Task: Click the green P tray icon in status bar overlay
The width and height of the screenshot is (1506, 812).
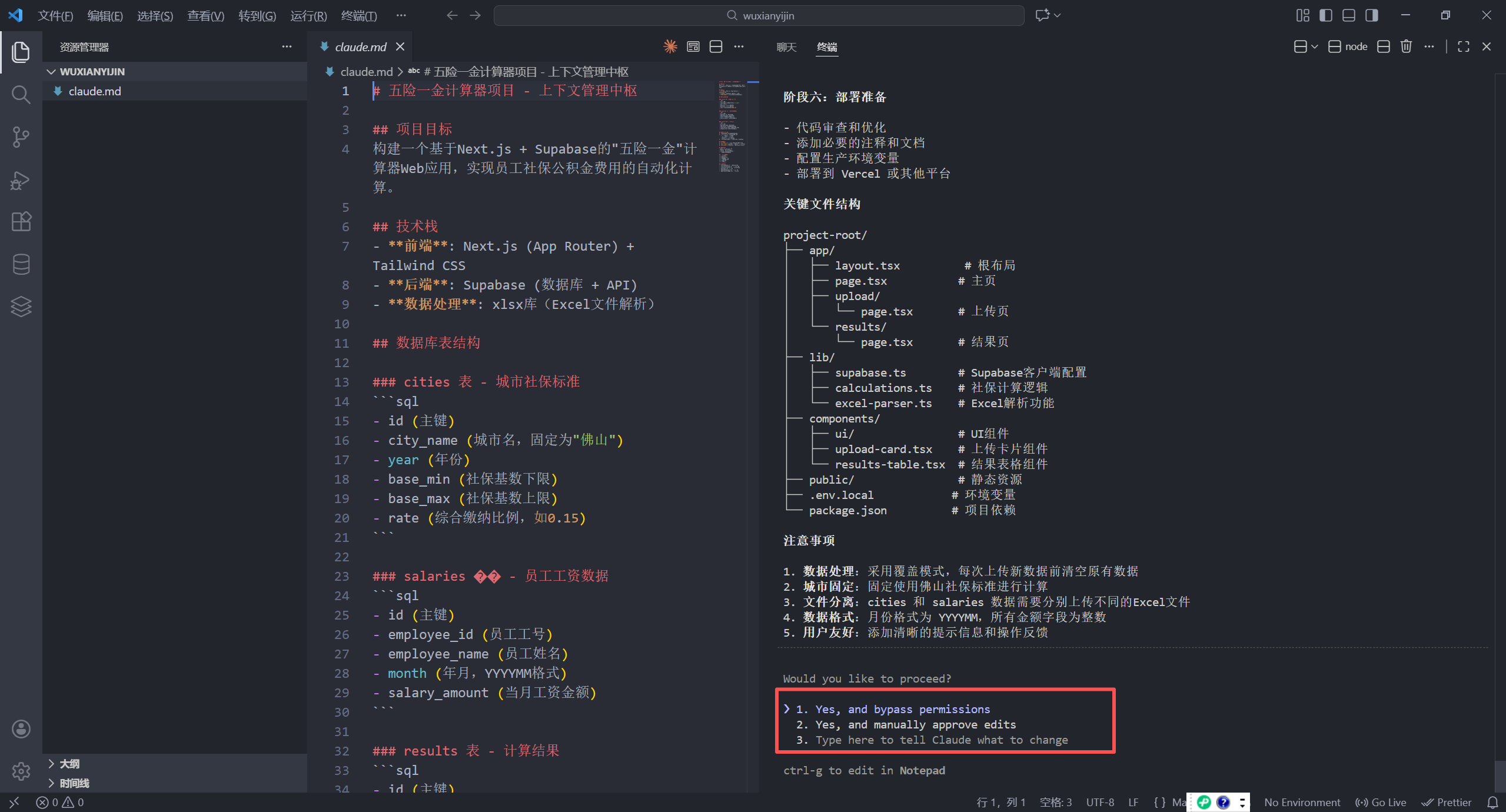Action: click(x=1204, y=802)
